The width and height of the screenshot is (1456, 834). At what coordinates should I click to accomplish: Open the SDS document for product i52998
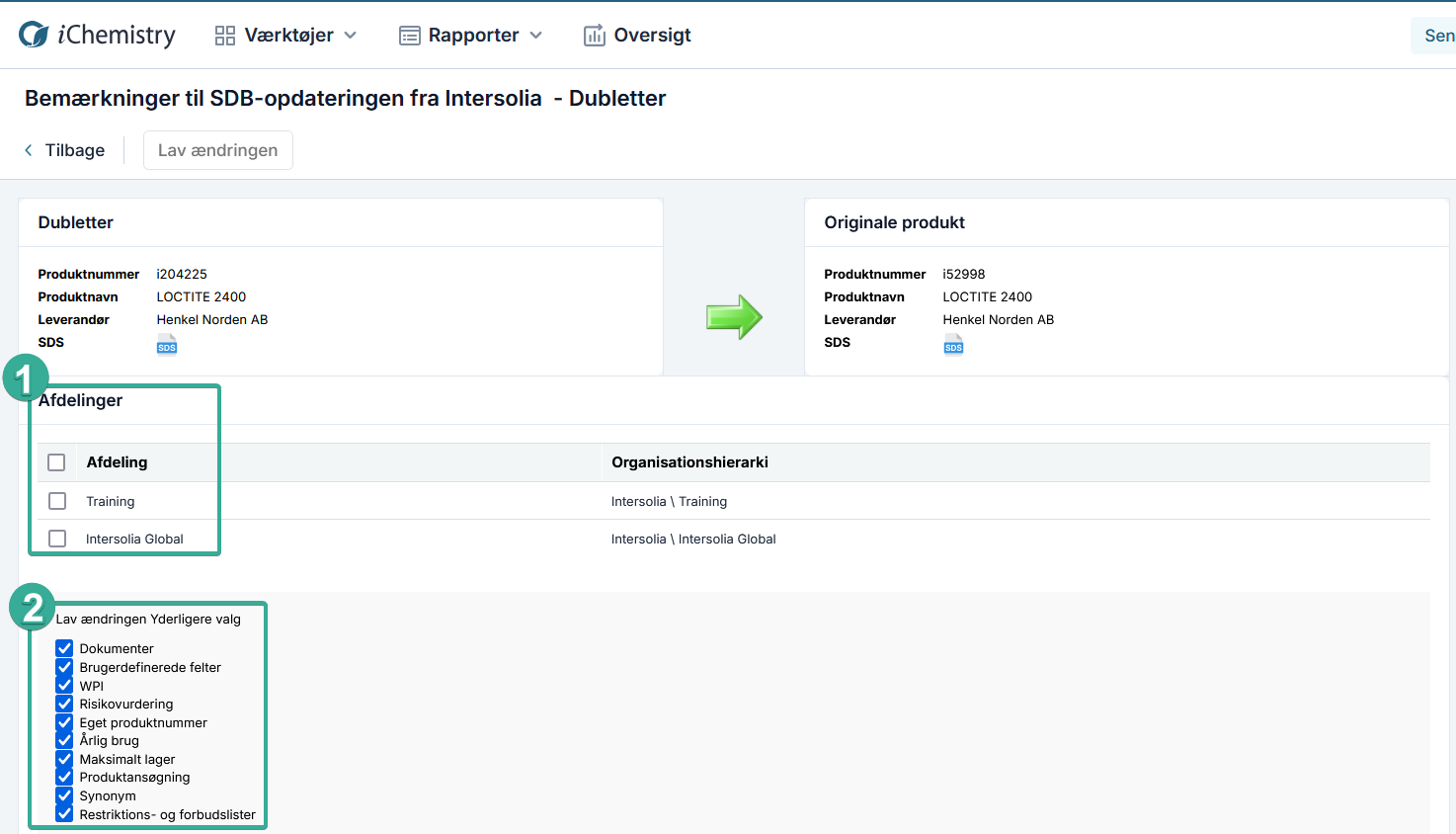953,344
